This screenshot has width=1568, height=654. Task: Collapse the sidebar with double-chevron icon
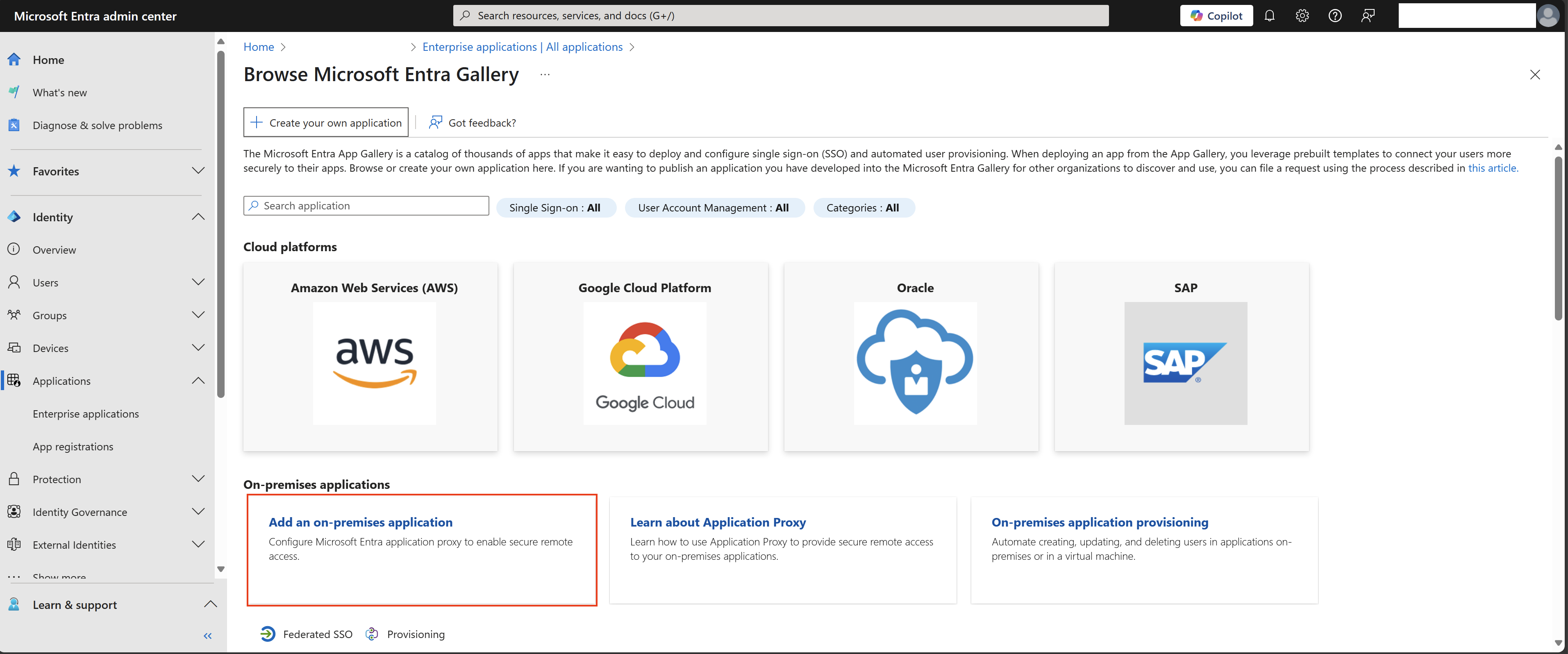[x=207, y=636]
